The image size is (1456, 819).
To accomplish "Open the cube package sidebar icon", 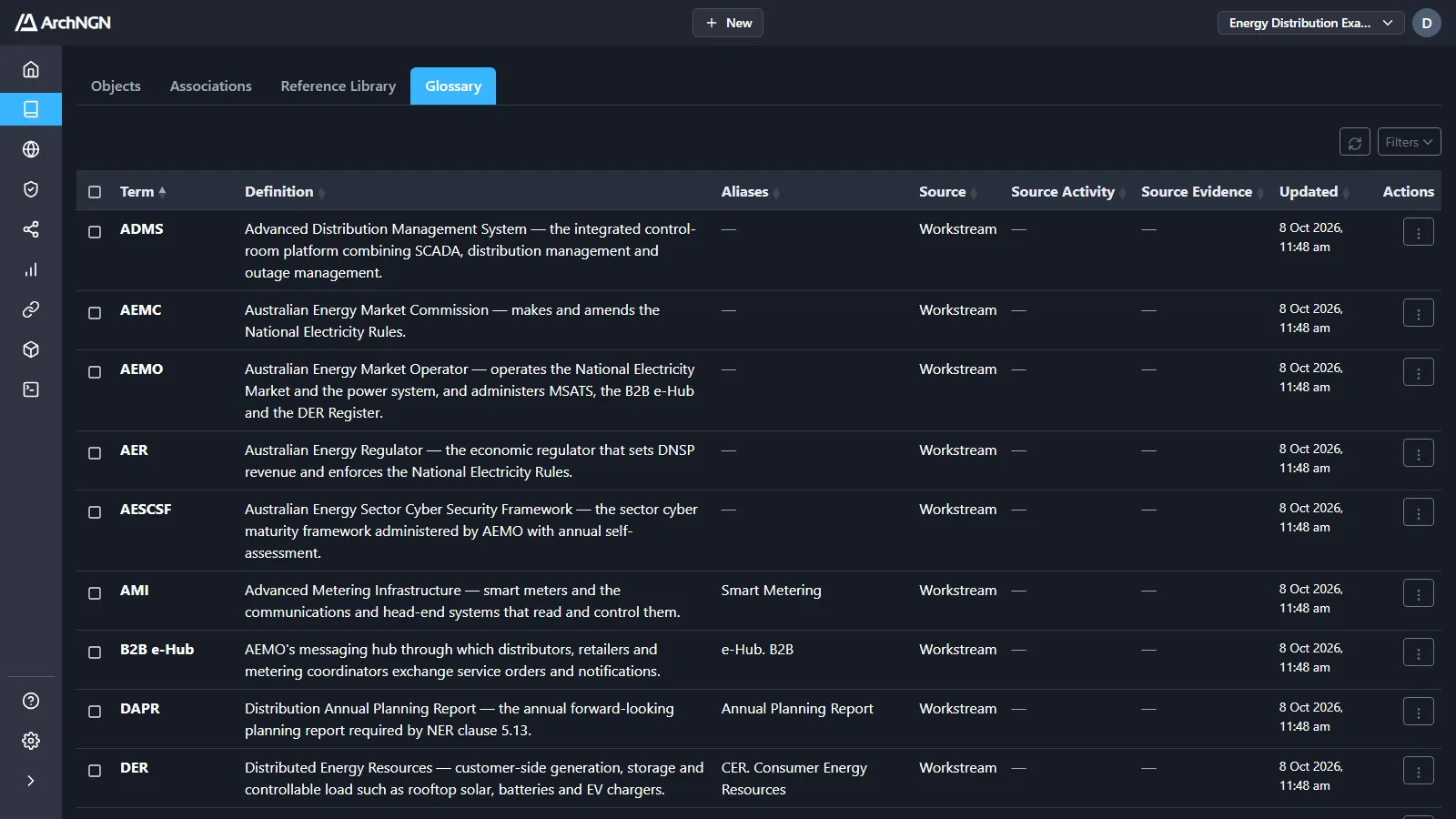I will coord(31,349).
